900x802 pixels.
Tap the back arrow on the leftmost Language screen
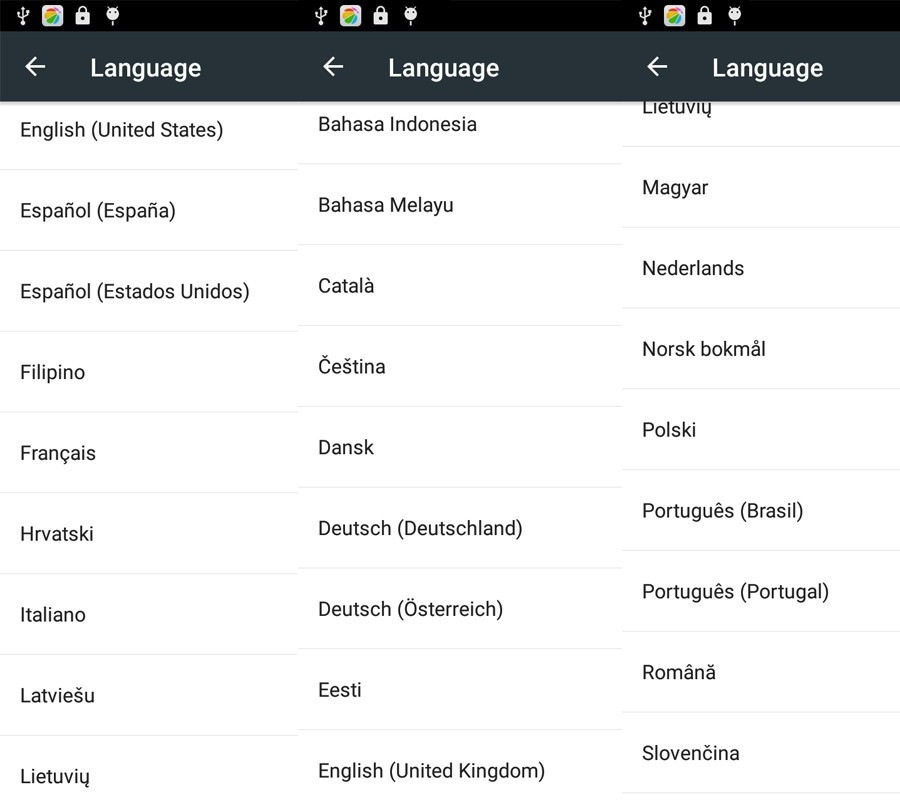pyautogui.click(x=35, y=67)
